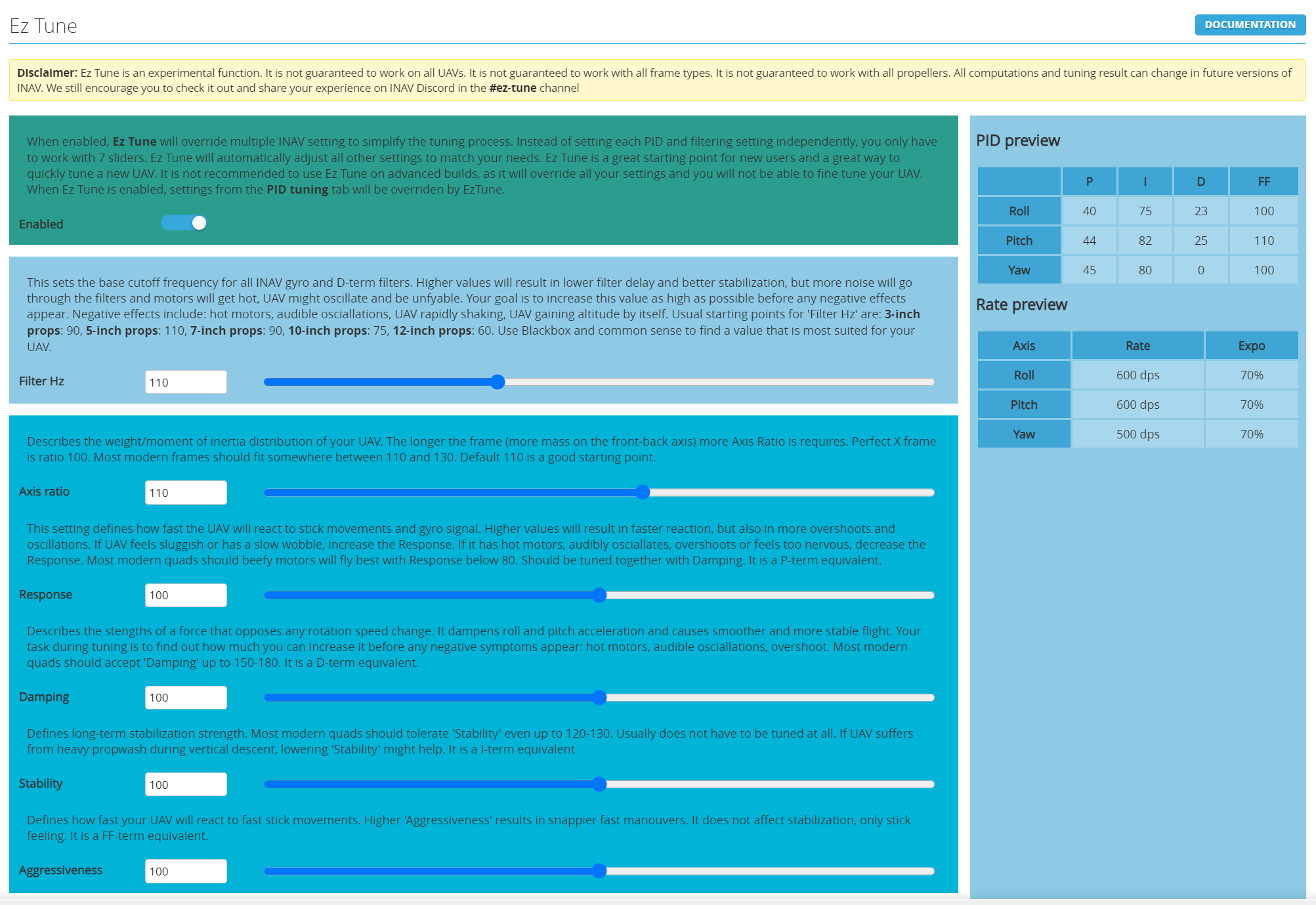Image resolution: width=1316 pixels, height=905 pixels.
Task: Click the Axis ratio input field
Action: coord(186,492)
